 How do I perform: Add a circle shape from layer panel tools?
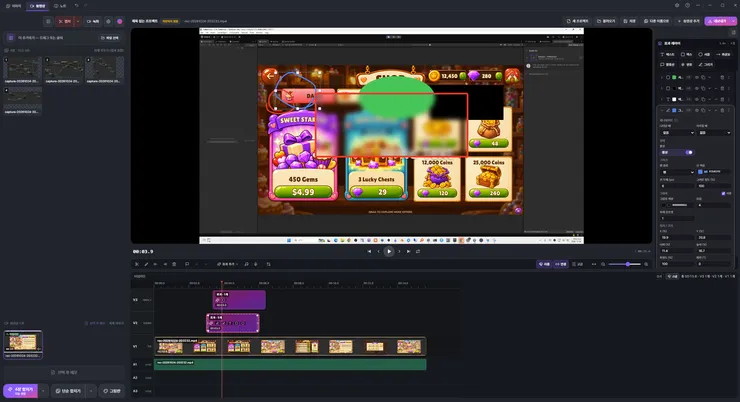click(704, 55)
